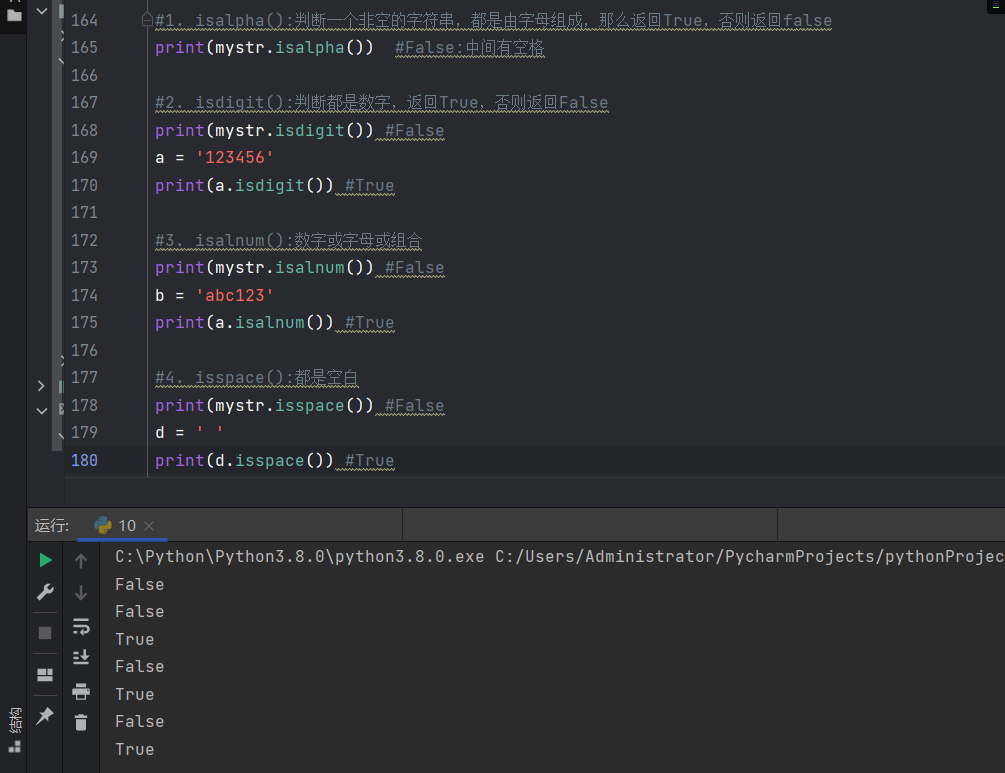
Task: Pin the Run tab
Action: pyautogui.click(x=45, y=716)
